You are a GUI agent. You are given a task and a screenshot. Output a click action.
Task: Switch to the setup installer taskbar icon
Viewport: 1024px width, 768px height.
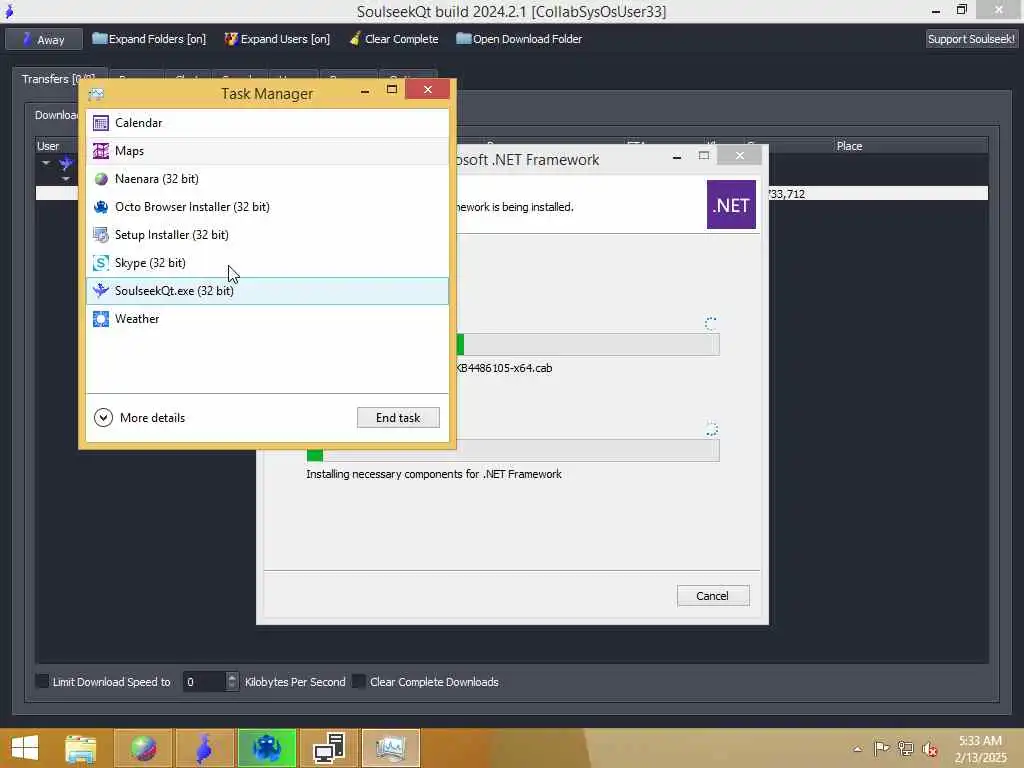coord(328,748)
